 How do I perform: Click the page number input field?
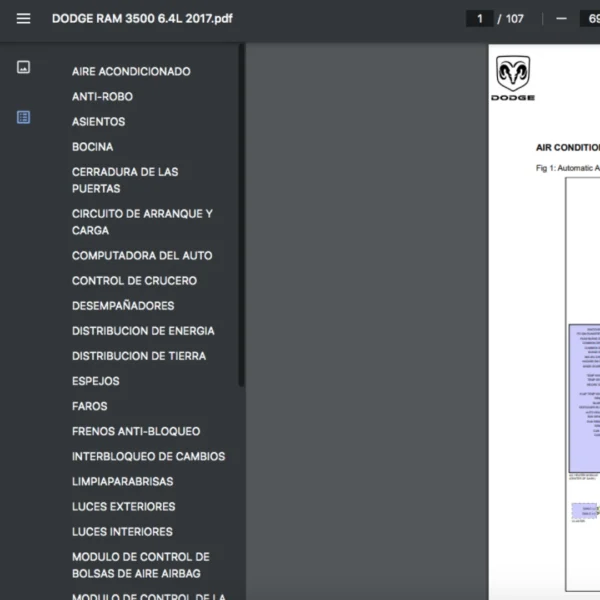479,19
